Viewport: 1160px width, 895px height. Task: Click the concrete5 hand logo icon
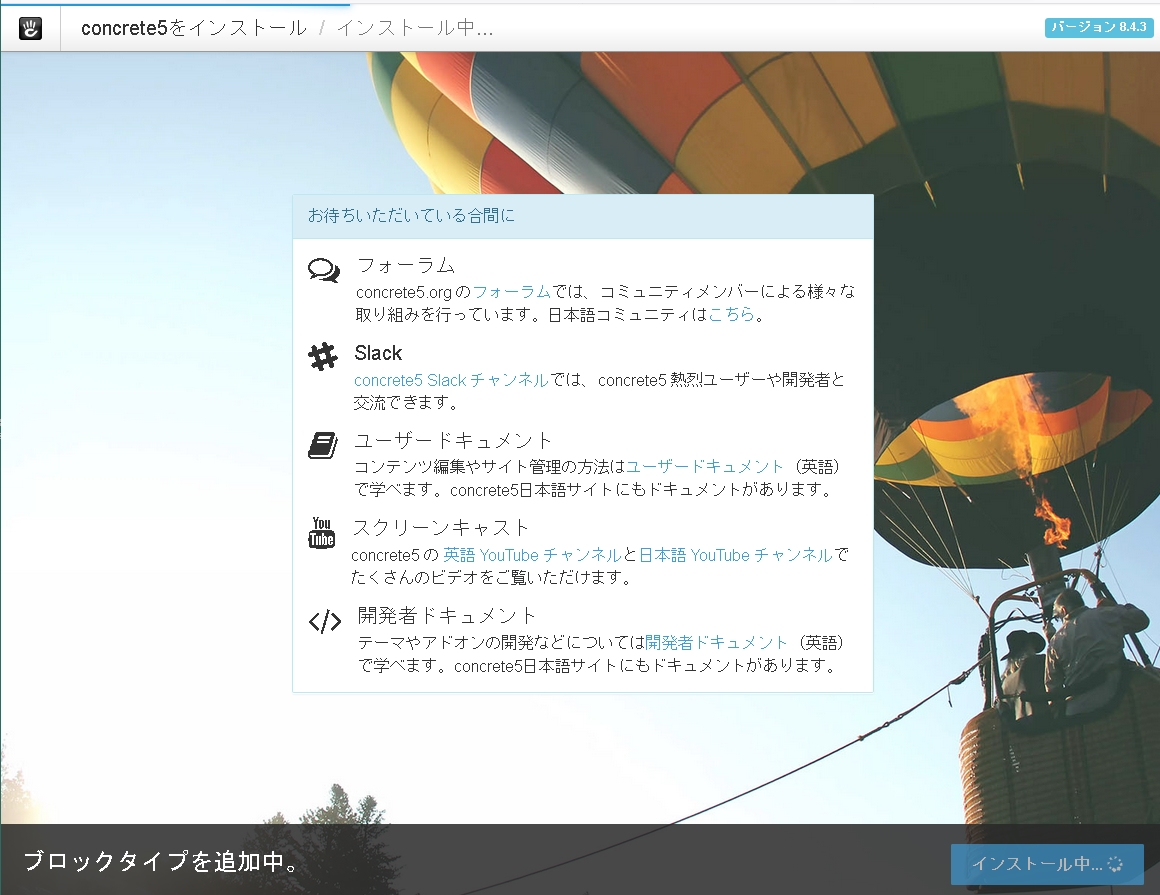[30, 28]
